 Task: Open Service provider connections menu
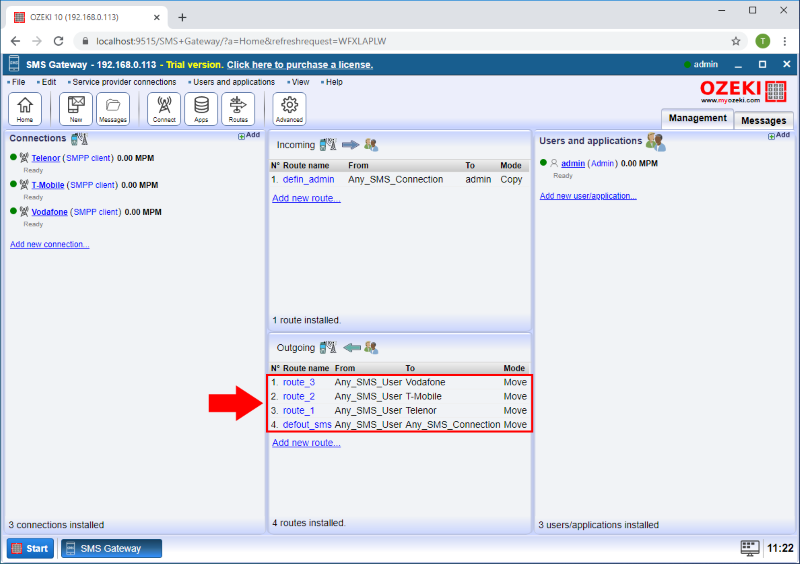[122, 82]
